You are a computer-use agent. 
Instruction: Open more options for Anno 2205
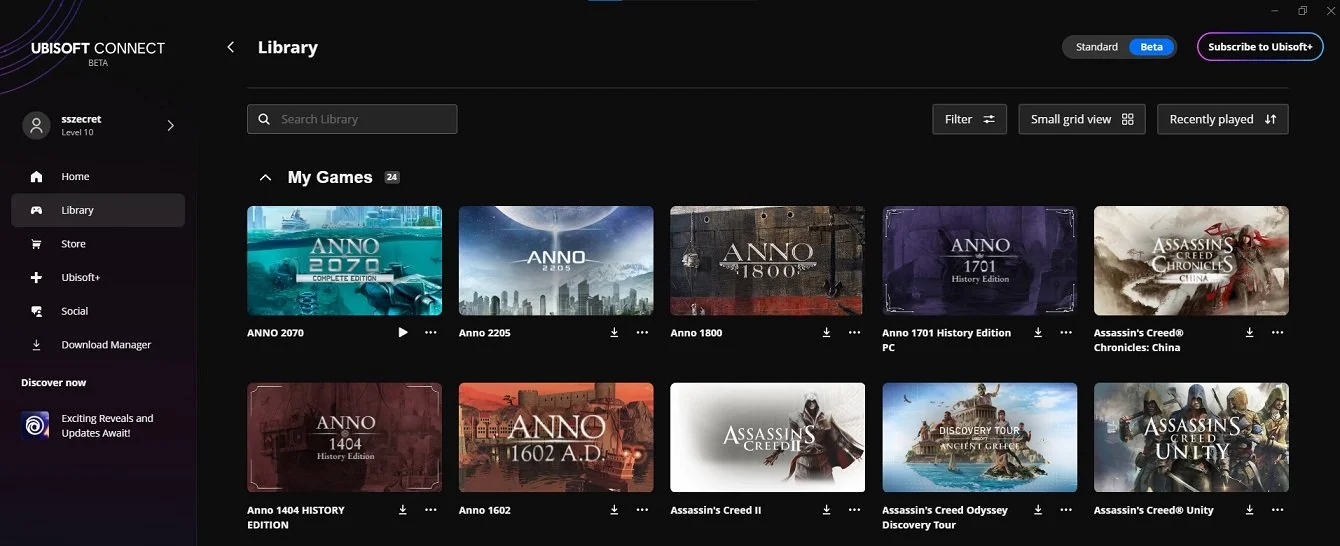point(643,332)
